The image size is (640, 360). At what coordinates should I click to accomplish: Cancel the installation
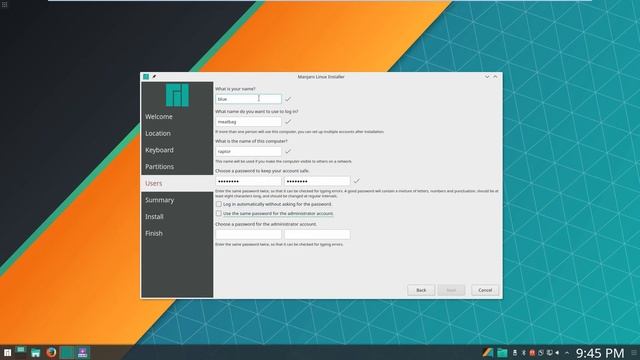[485, 290]
